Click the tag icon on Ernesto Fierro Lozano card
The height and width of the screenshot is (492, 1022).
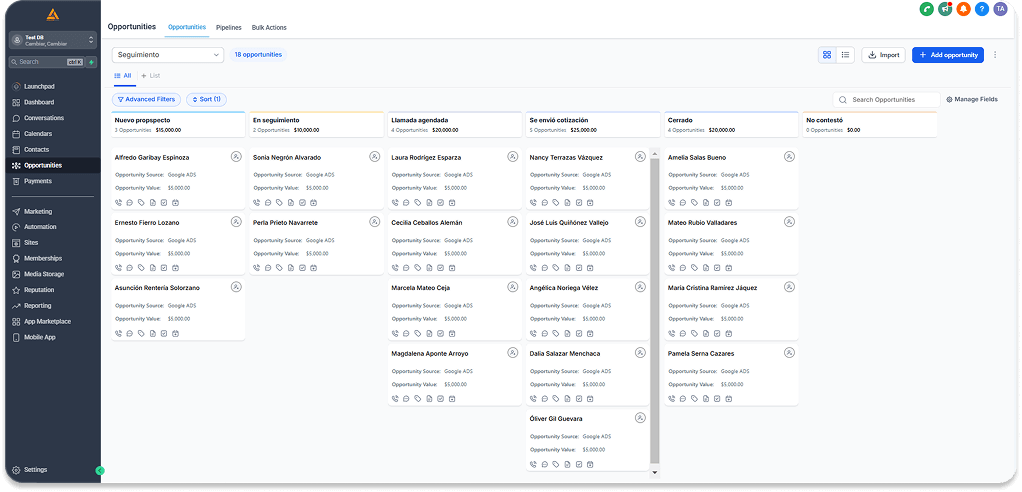coord(141,268)
